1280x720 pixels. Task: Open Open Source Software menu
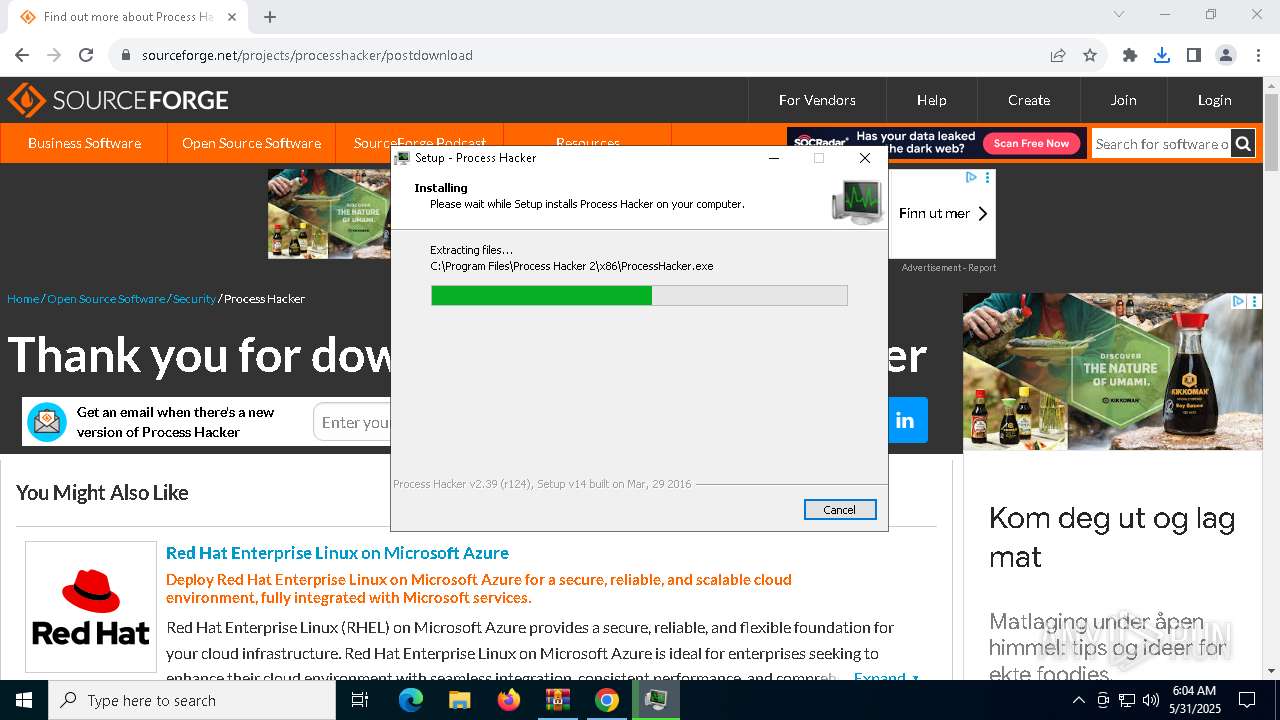(x=251, y=143)
